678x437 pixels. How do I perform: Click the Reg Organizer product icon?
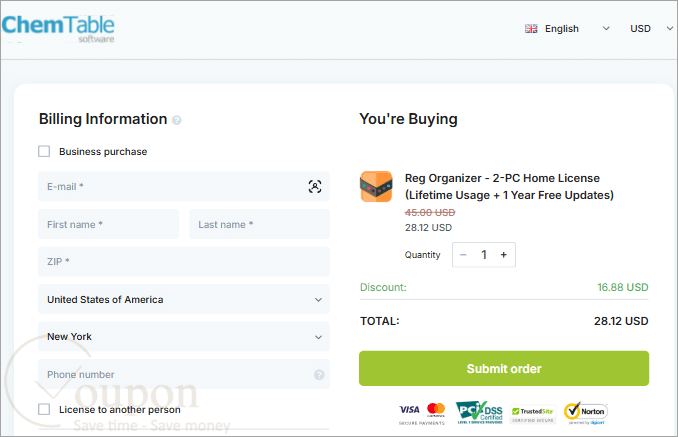[x=376, y=186]
